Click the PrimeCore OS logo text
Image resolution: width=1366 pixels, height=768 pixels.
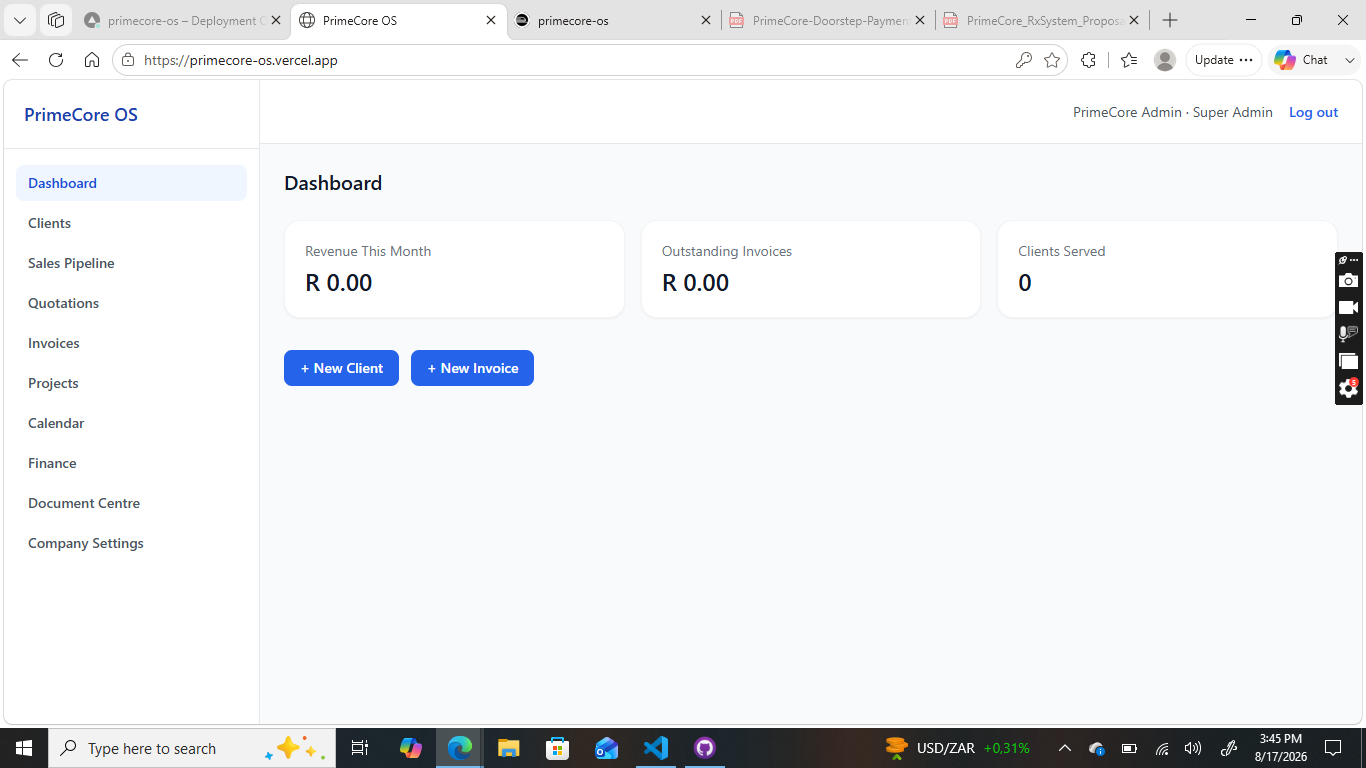[81, 115]
